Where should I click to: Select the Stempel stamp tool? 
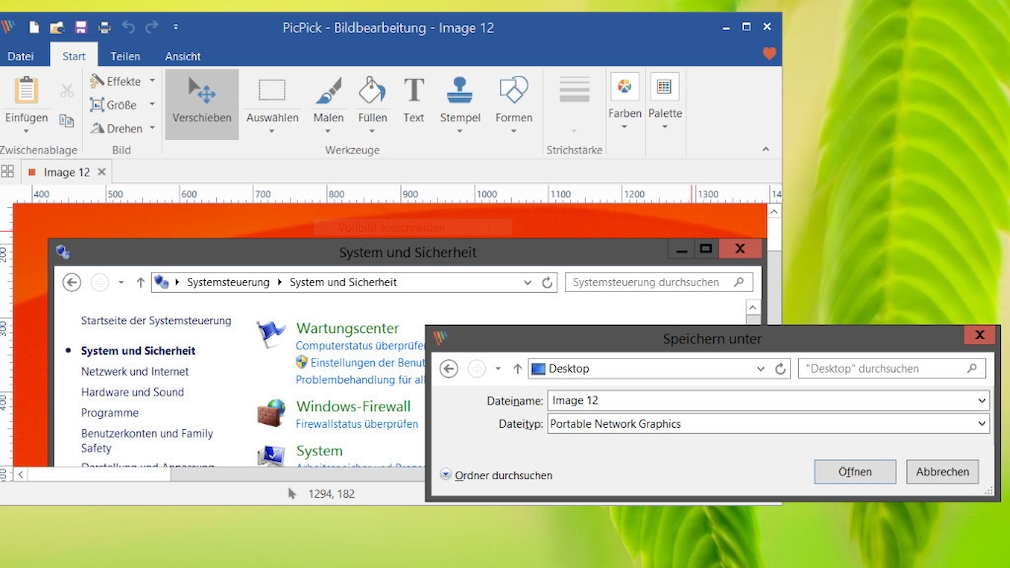coord(460,102)
